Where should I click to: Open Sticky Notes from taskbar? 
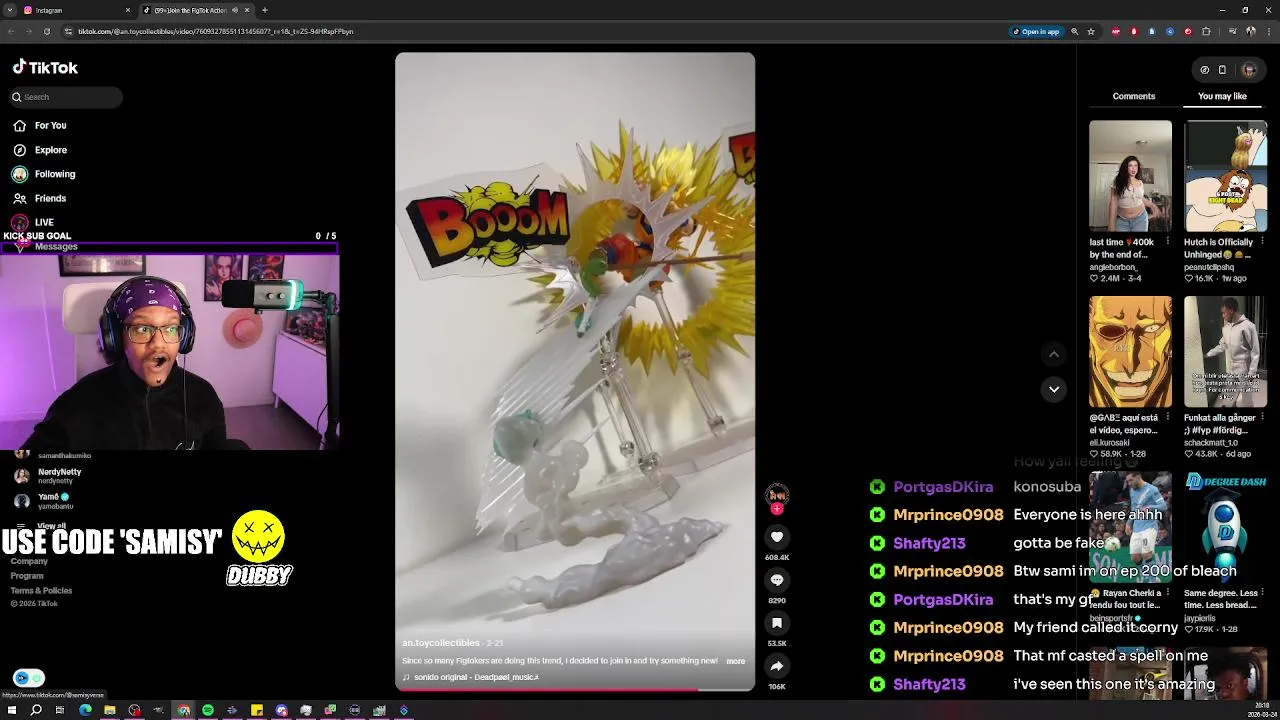point(257,710)
